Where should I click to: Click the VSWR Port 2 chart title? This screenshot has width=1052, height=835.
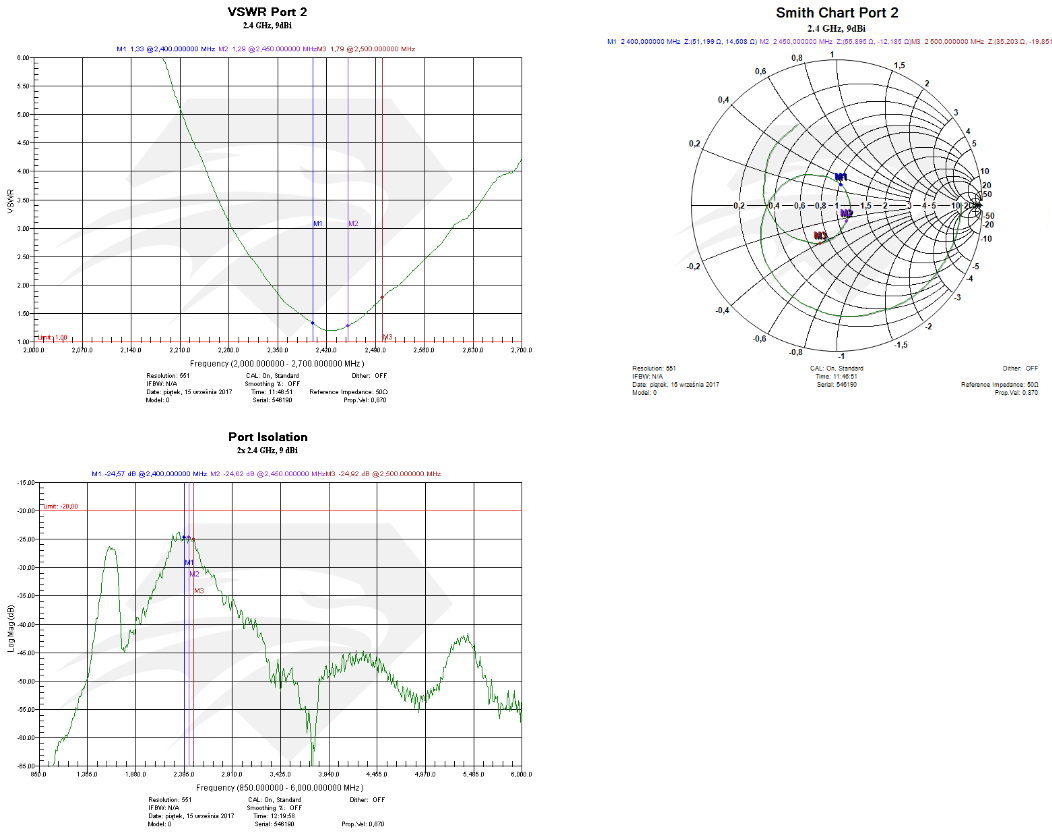[x=267, y=12]
